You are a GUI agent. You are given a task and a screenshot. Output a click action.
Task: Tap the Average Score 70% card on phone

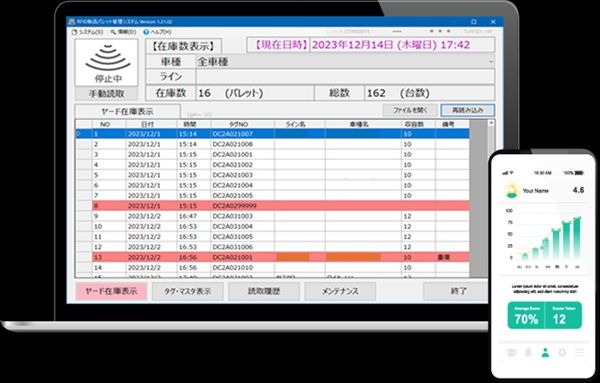click(x=526, y=315)
